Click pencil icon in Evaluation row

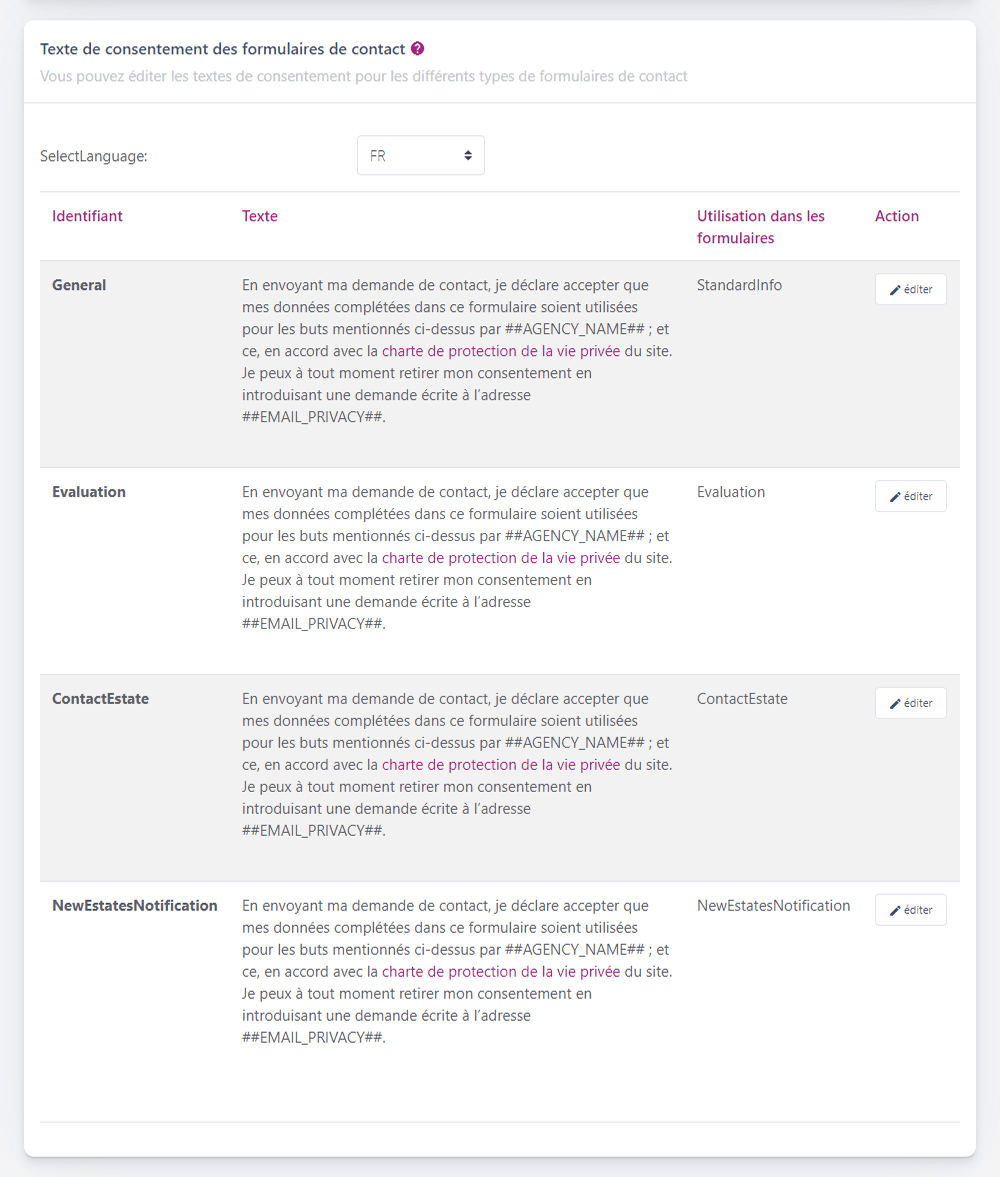(895, 497)
